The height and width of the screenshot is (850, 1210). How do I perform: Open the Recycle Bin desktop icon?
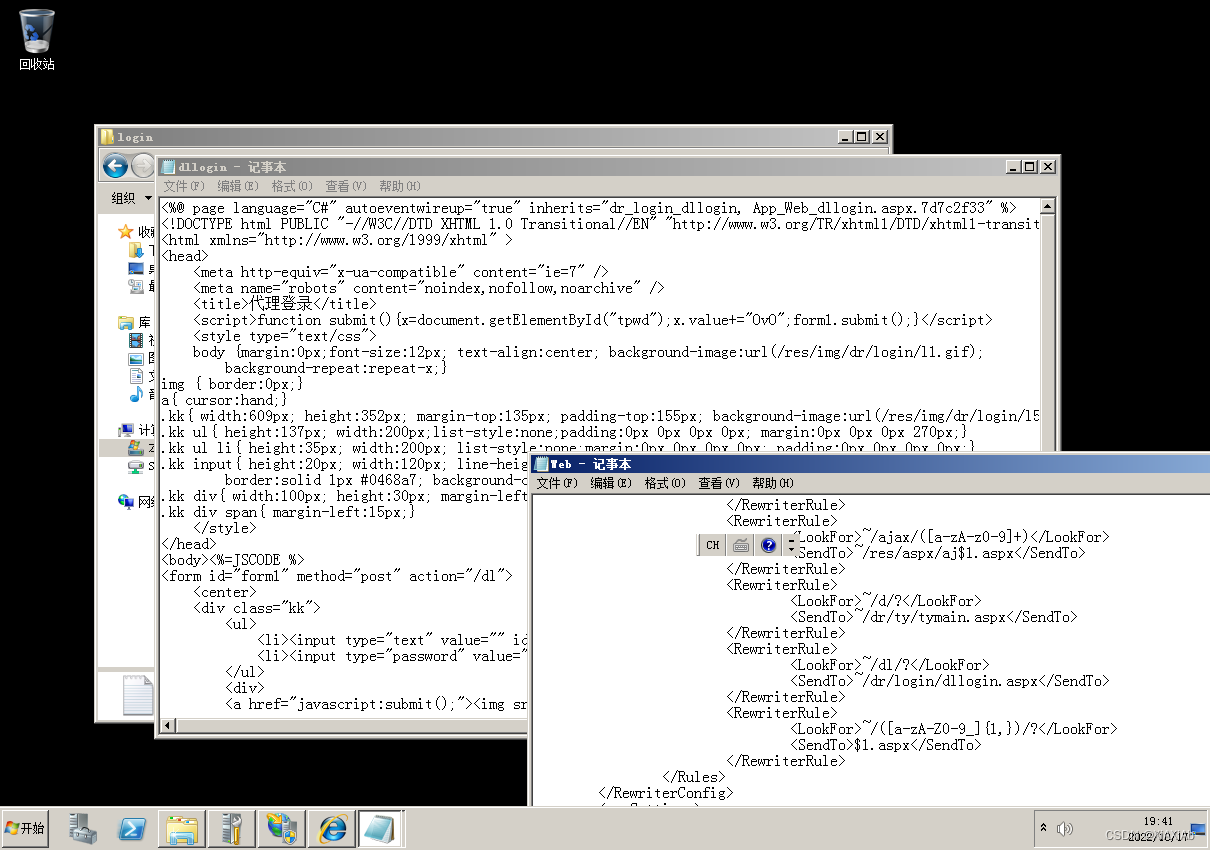[x=37, y=40]
